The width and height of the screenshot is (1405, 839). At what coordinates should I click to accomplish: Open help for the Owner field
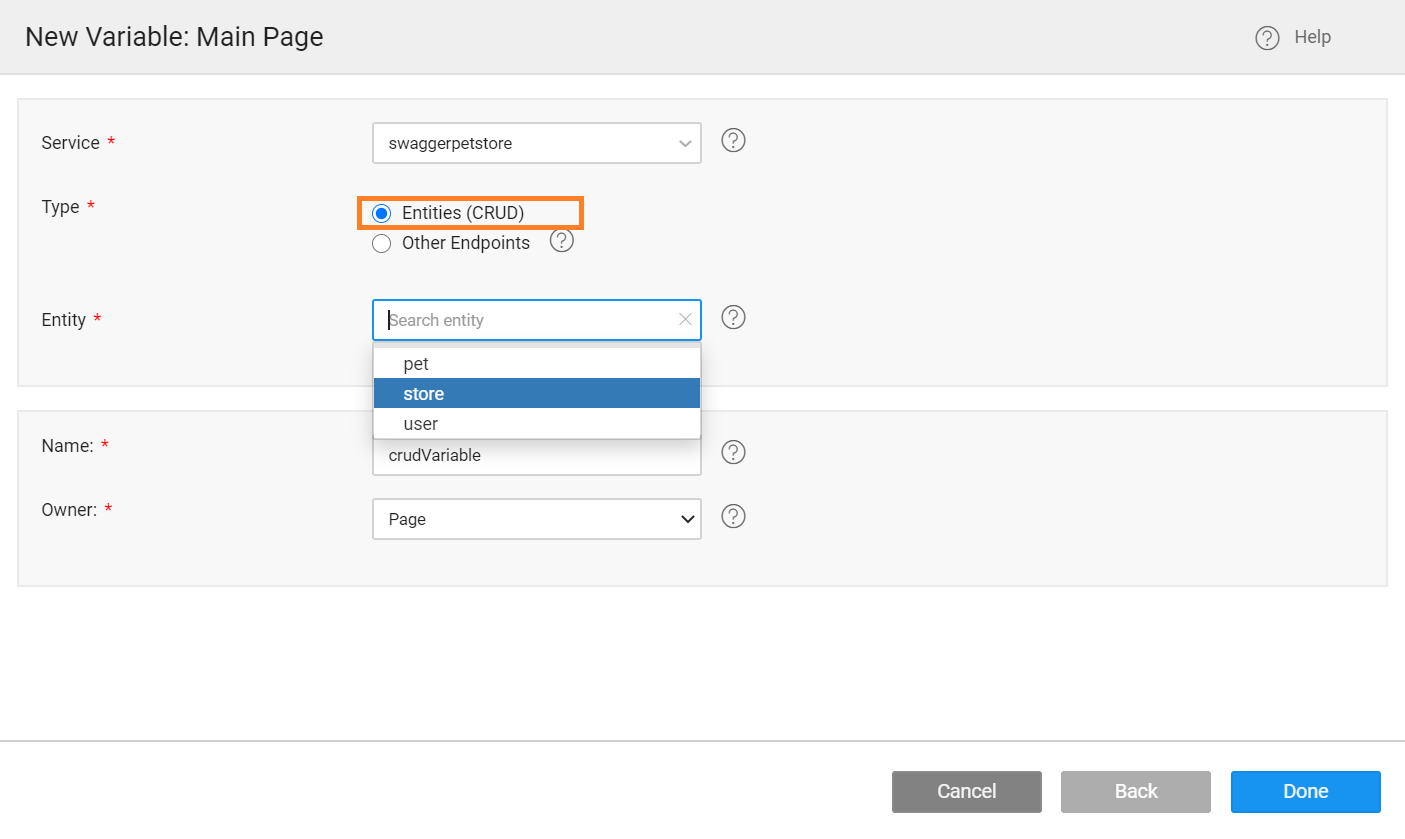pyautogui.click(x=733, y=516)
